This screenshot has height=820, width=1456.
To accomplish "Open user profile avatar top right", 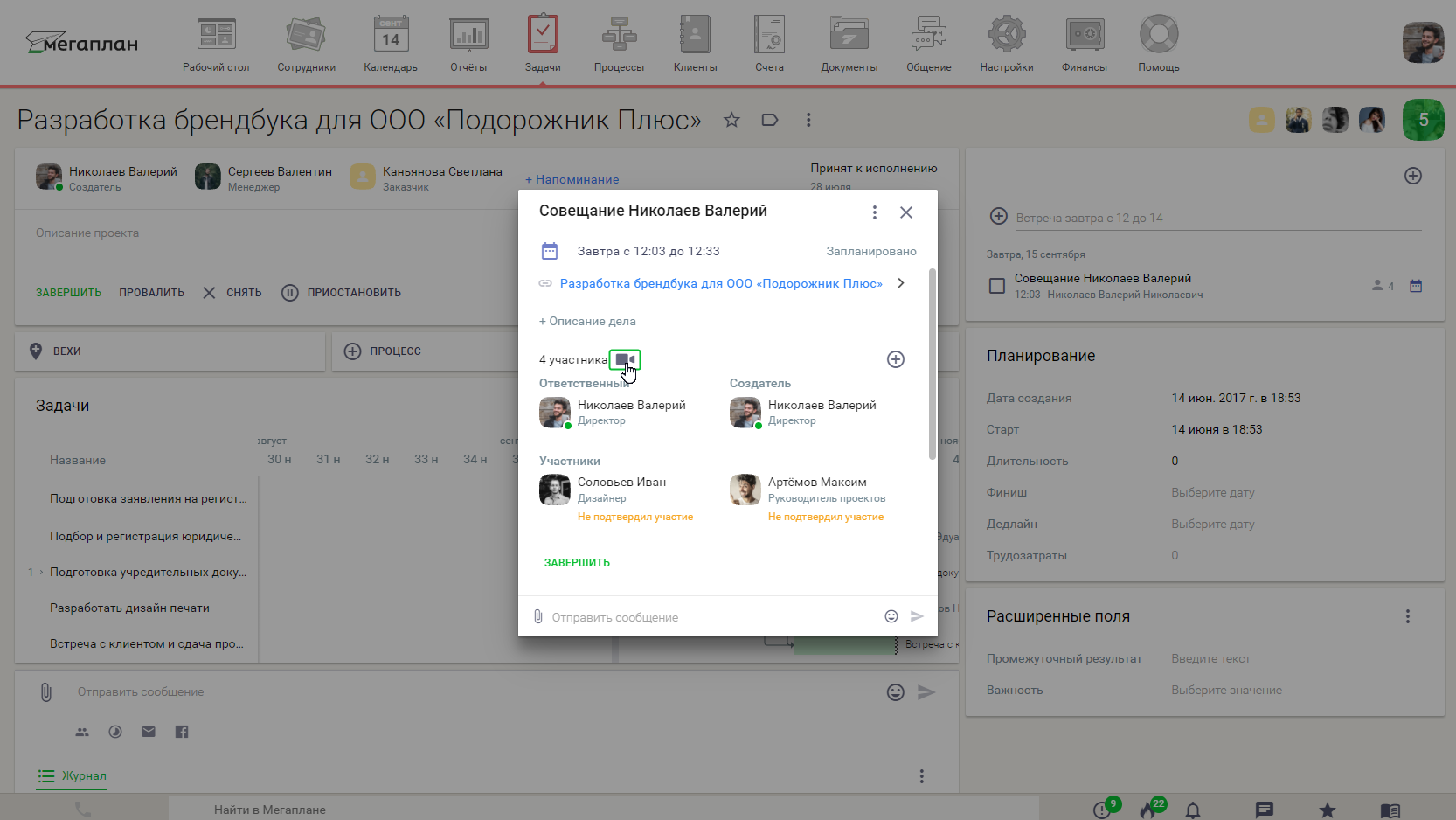I will click(x=1424, y=42).
